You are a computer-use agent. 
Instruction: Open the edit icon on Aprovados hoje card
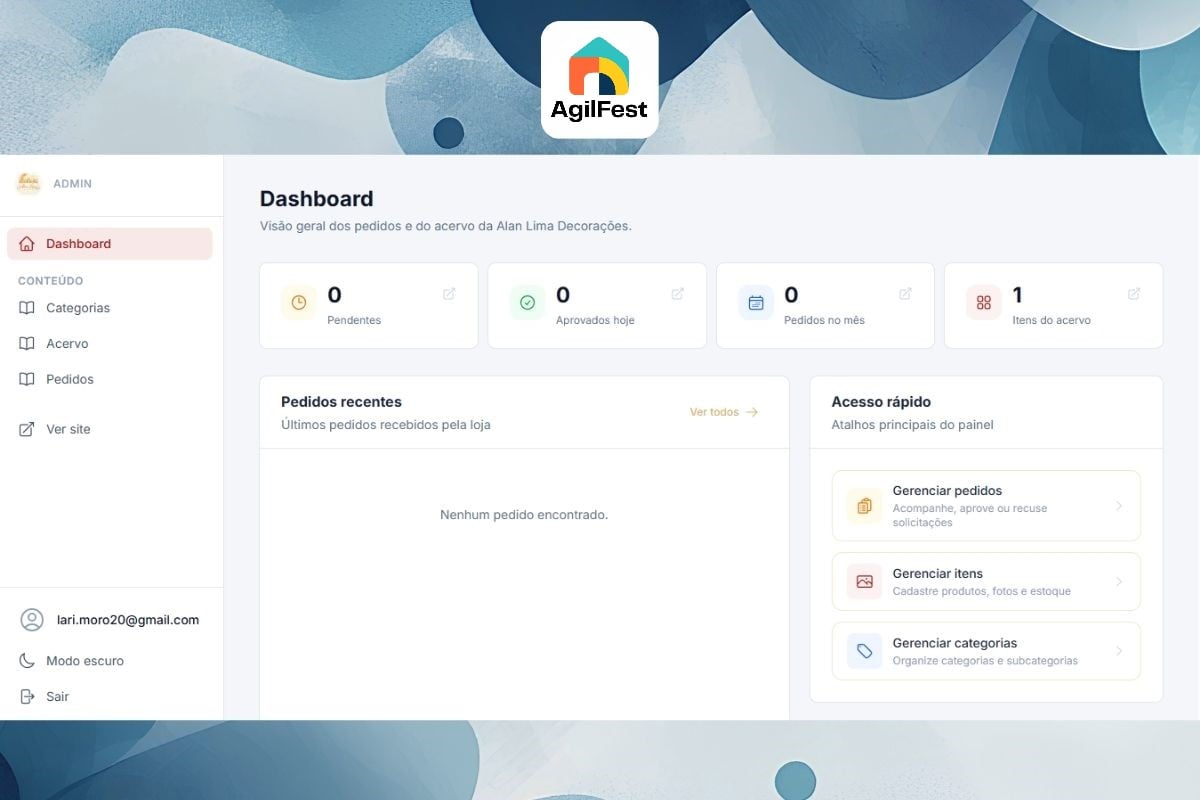pyautogui.click(x=677, y=294)
